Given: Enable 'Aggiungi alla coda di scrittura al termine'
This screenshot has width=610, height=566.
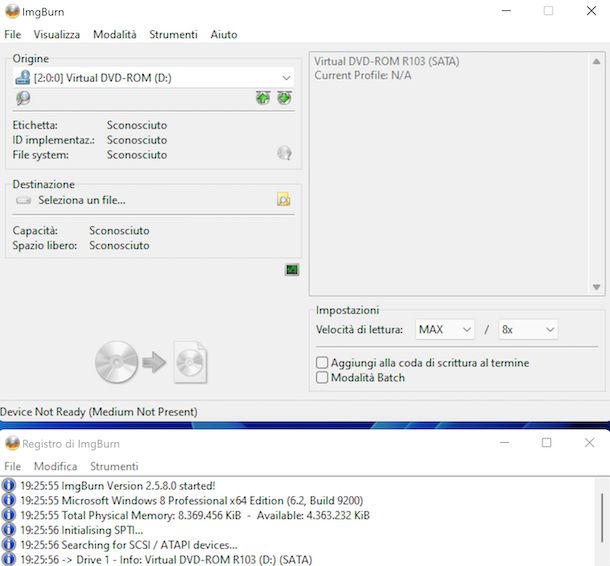Looking at the screenshot, I should coord(322,363).
